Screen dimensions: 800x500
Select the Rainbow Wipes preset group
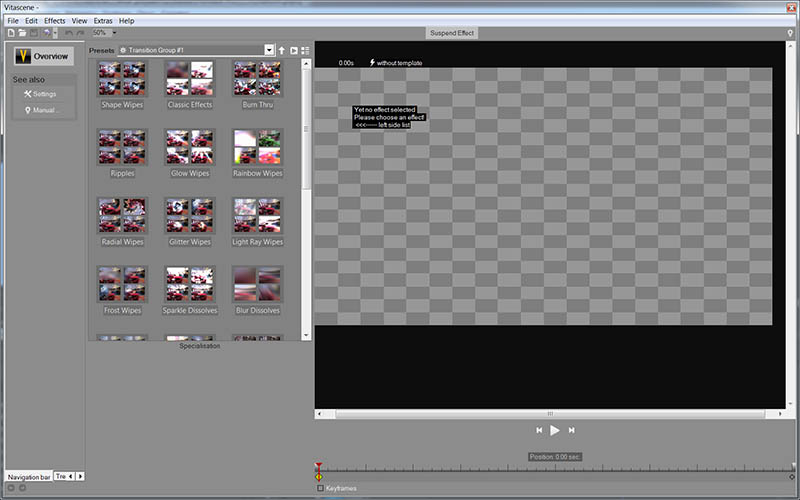click(x=258, y=153)
